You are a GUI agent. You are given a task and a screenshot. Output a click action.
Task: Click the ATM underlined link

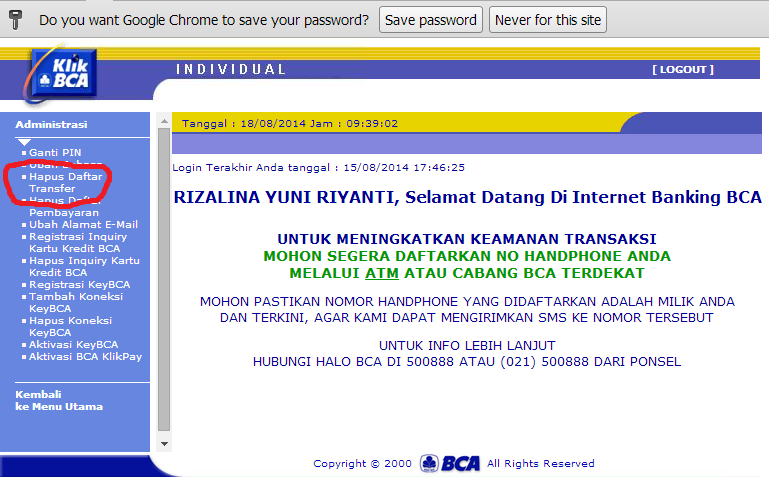[382, 273]
